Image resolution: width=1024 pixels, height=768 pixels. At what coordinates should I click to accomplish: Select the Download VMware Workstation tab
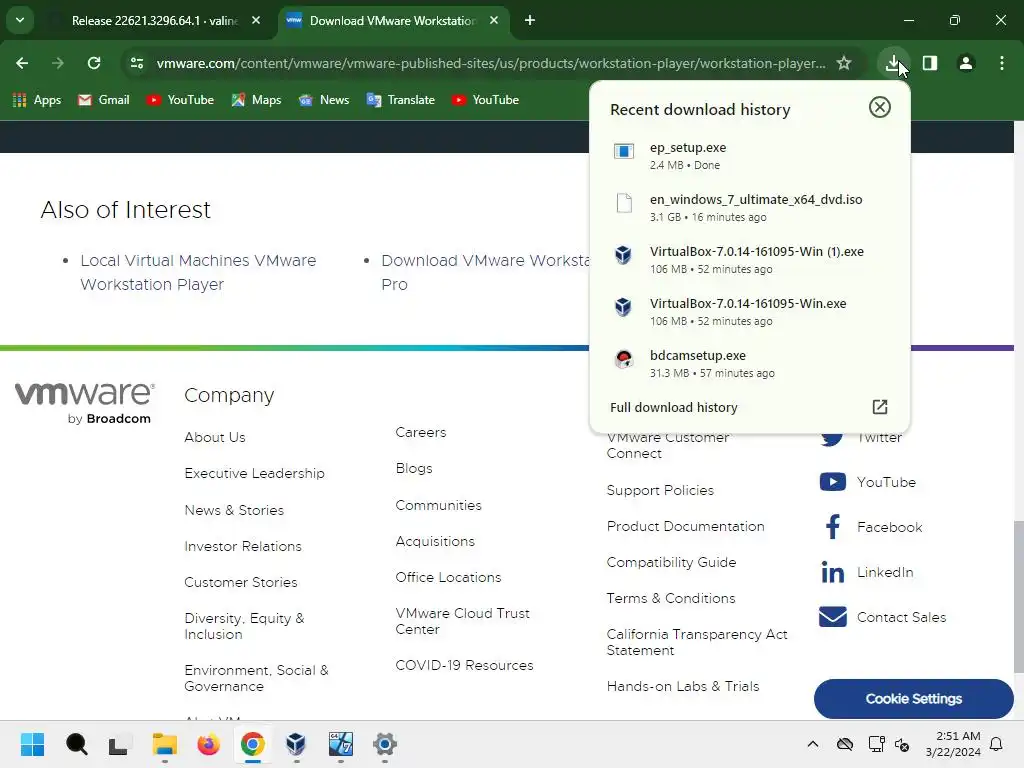pyautogui.click(x=392, y=20)
